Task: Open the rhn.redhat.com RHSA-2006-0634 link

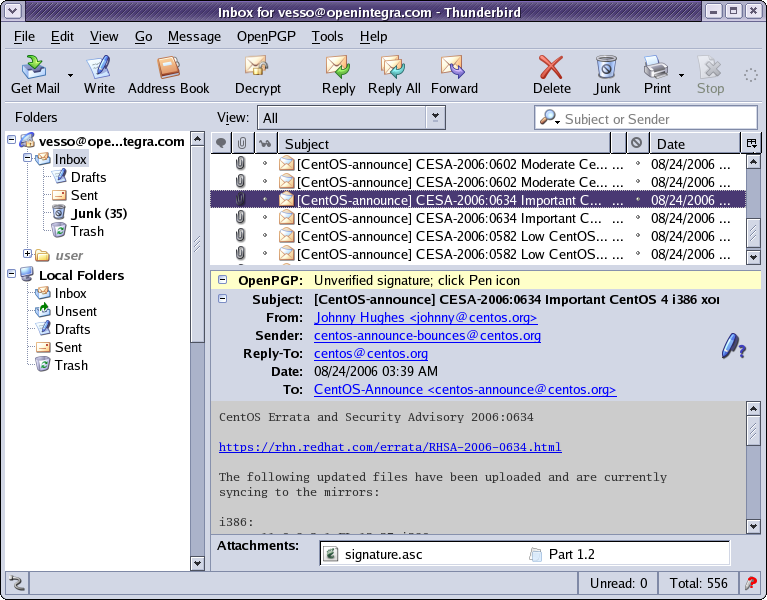Action: [x=390, y=447]
